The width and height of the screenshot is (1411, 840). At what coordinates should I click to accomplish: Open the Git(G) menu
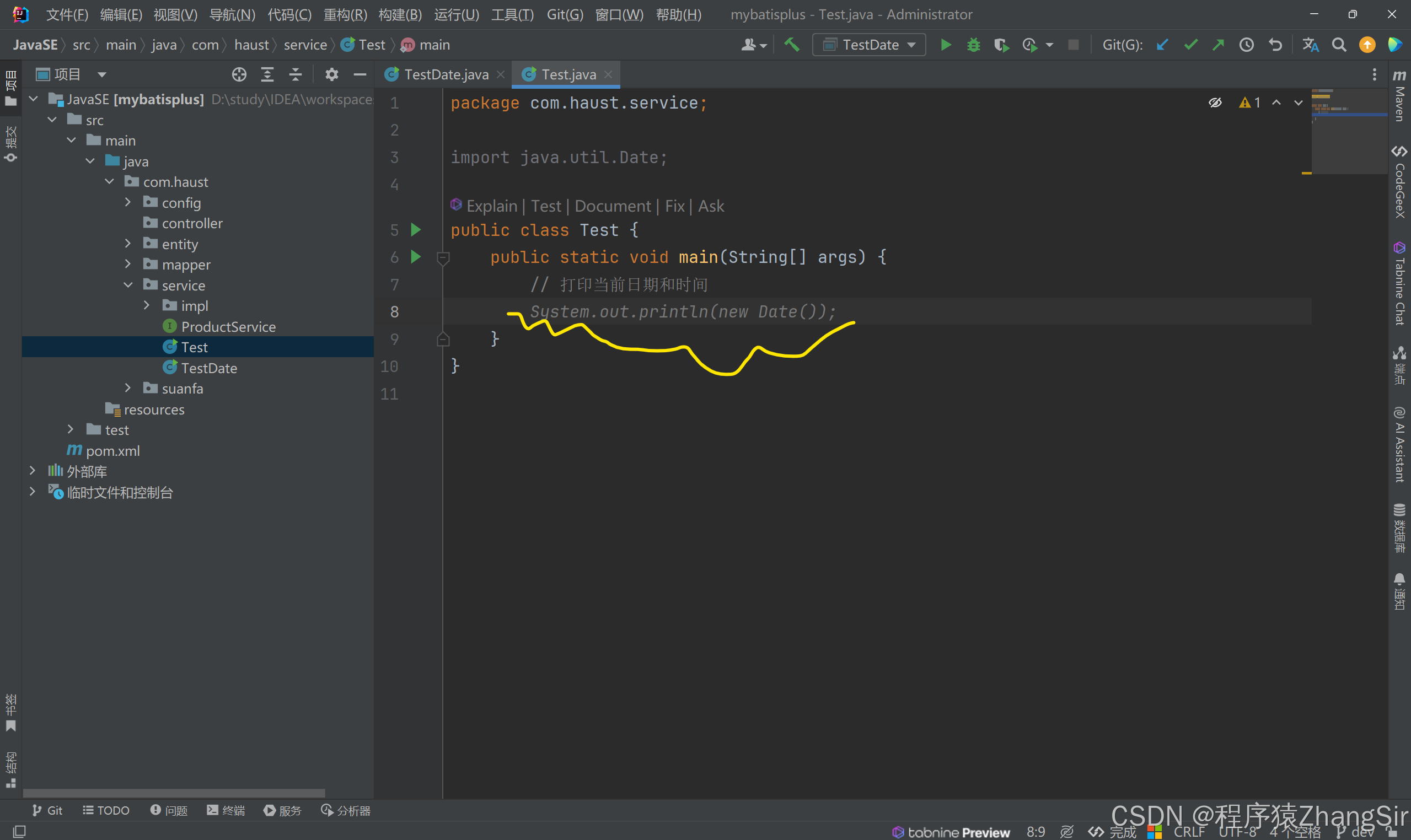[565, 14]
